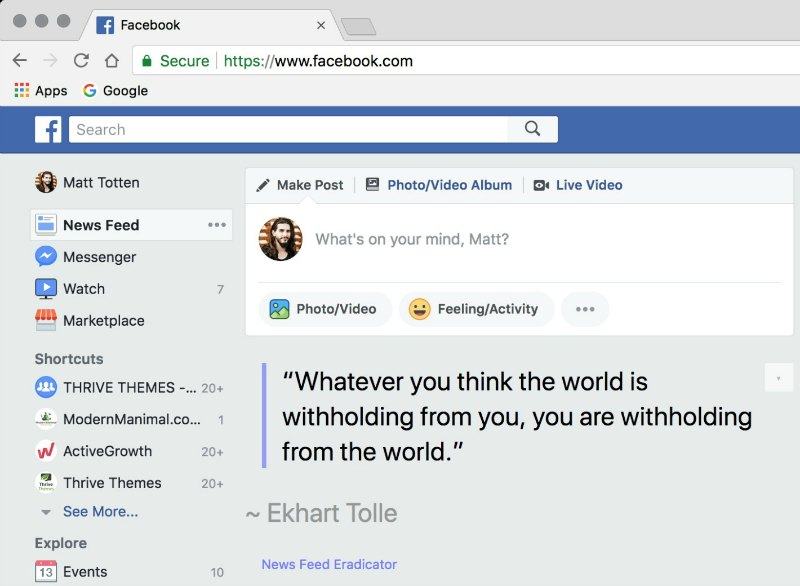Viewport: 800px width, 586px height.
Task: Open Messenger from the sidebar
Action: click(x=86, y=257)
